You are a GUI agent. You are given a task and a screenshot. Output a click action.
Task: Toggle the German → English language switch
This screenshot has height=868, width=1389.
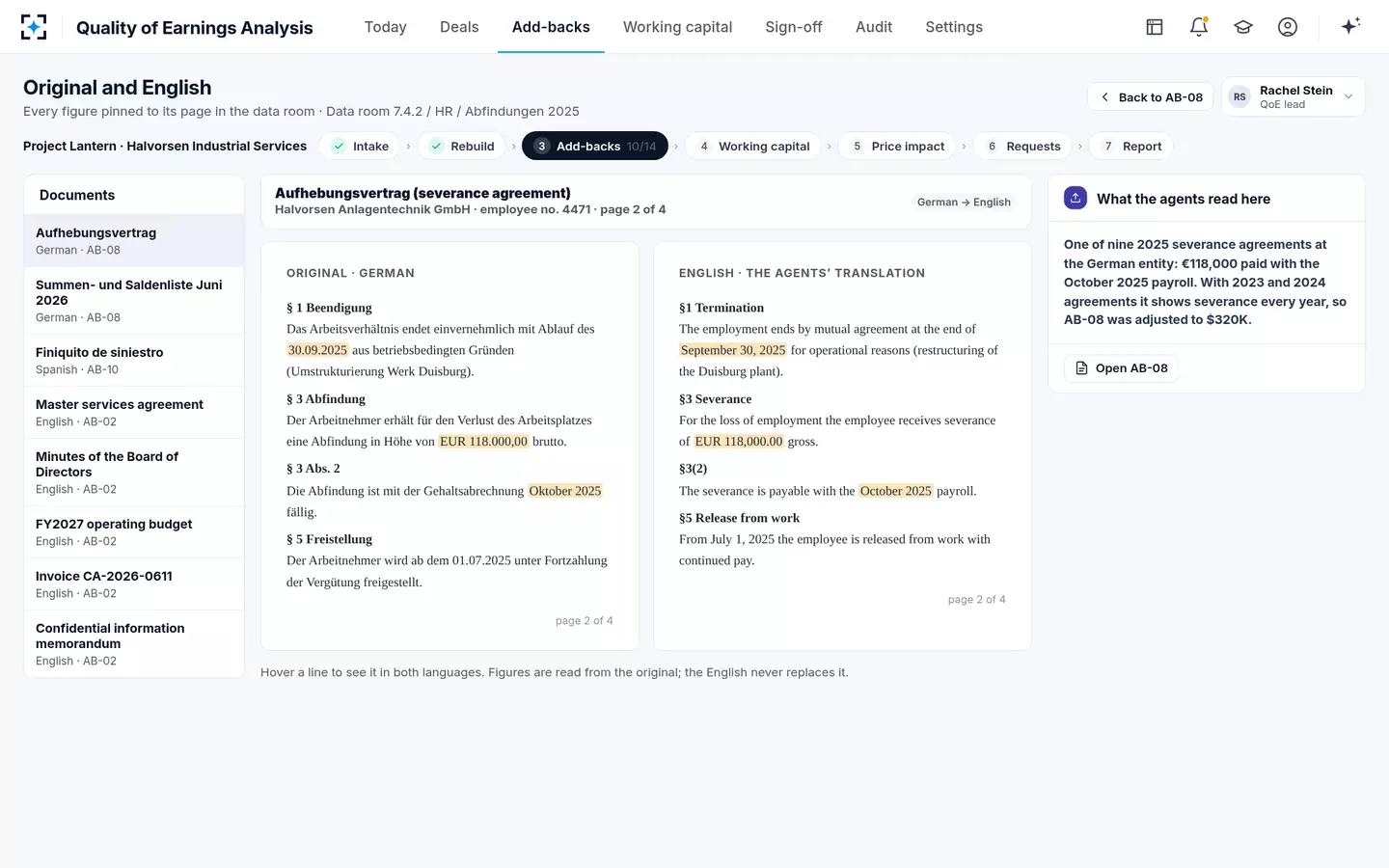[x=964, y=202]
